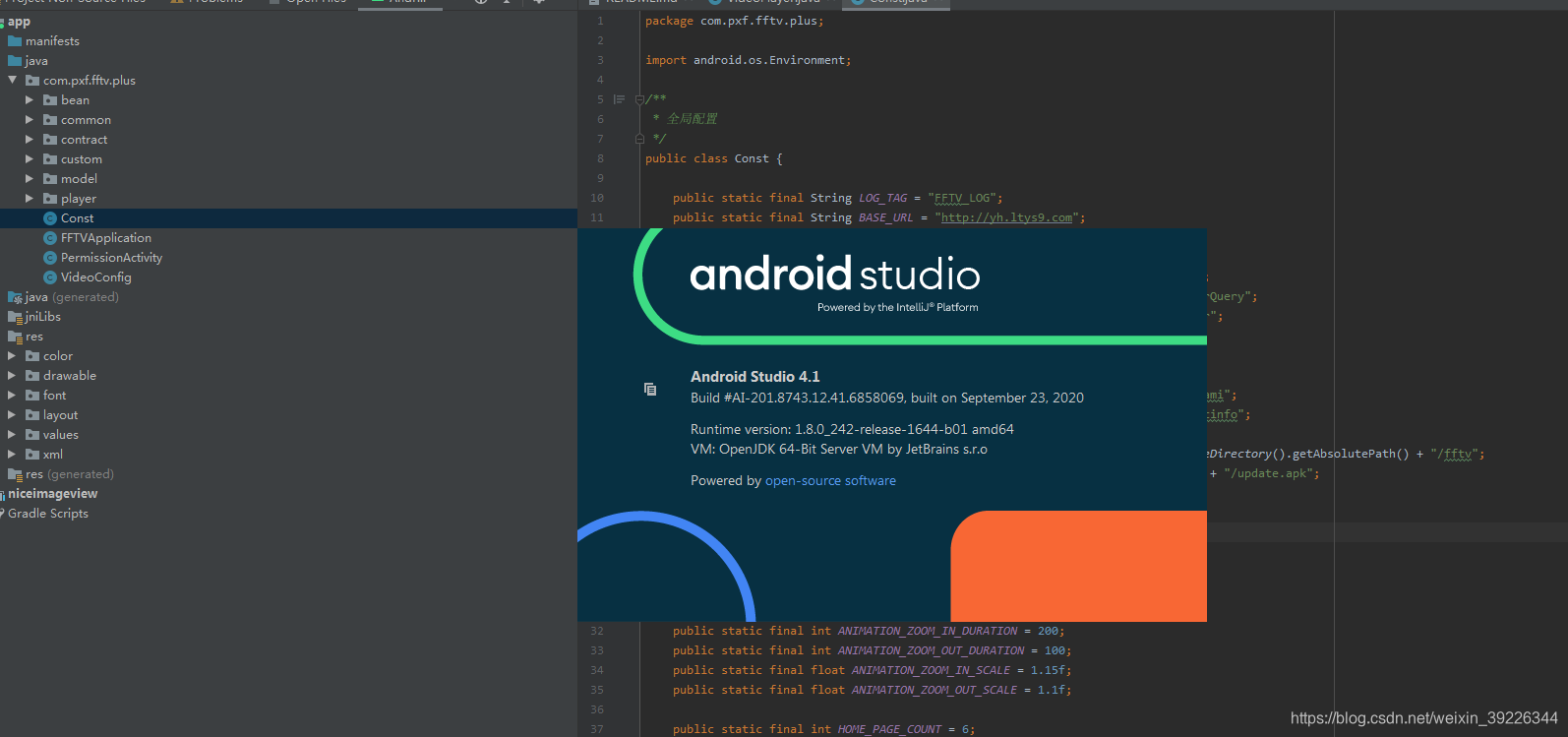The width and height of the screenshot is (1568, 737).
Task: Select the PermissionActivity label in tree
Action: (x=111, y=258)
